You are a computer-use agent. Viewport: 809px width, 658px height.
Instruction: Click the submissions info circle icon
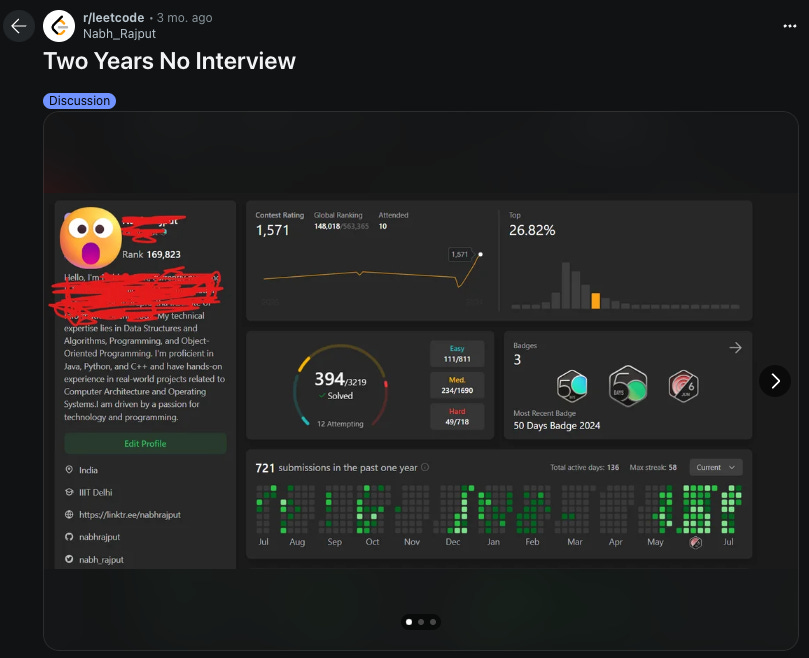coord(425,467)
